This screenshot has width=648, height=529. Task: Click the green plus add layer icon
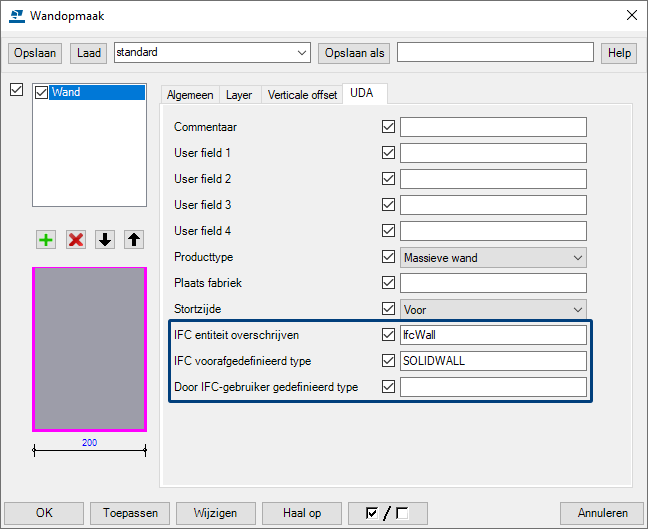pyautogui.click(x=46, y=240)
